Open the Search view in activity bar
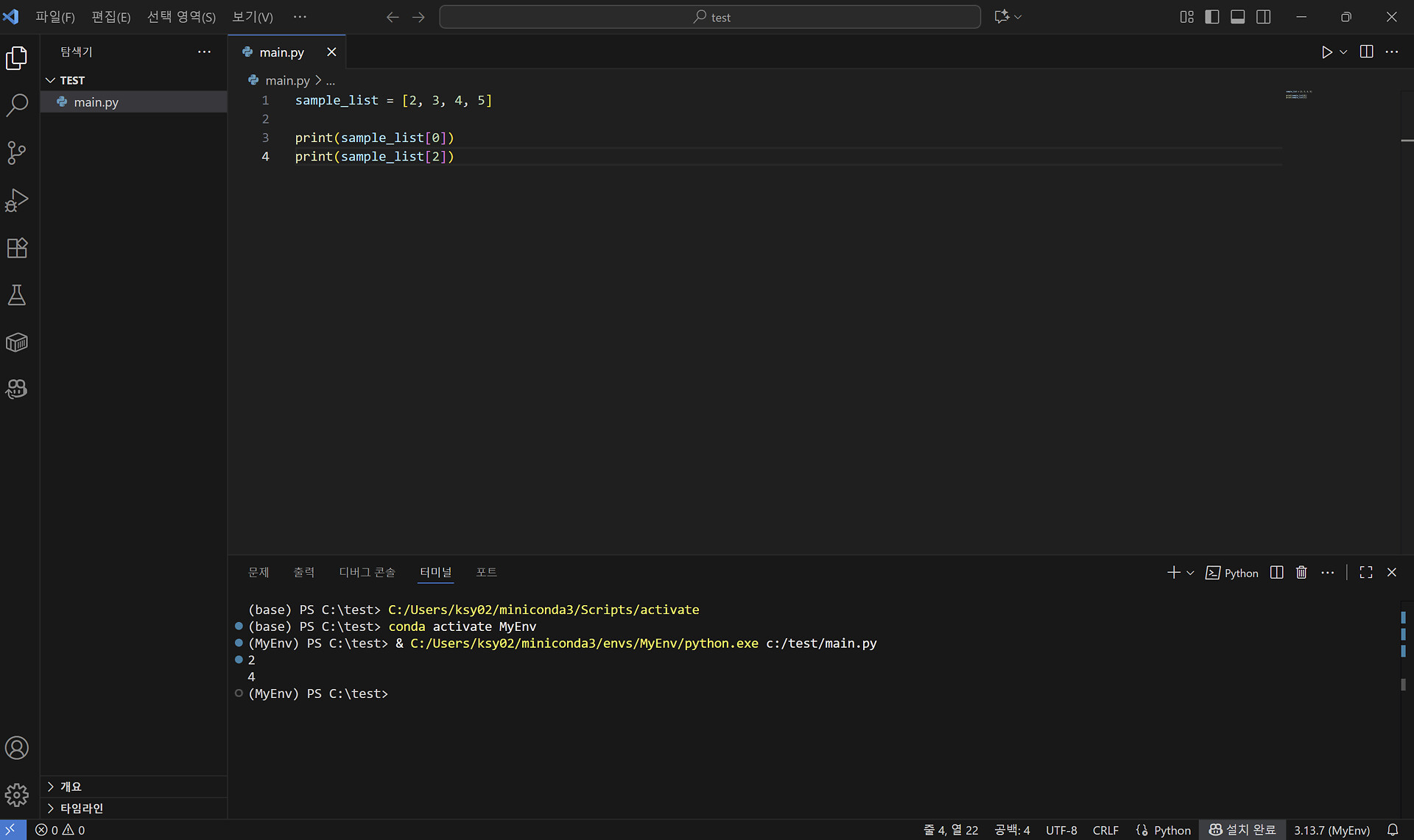Image resolution: width=1414 pixels, height=840 pixels. tap(17, 105)
